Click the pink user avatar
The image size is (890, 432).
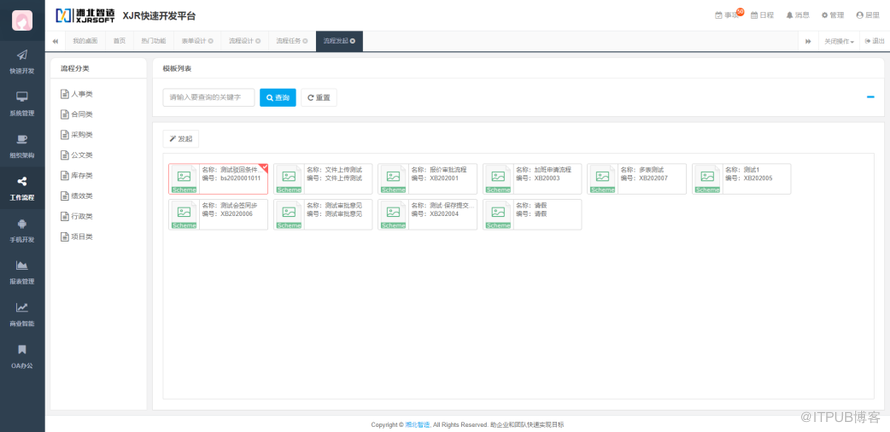[x=22, y=20]
